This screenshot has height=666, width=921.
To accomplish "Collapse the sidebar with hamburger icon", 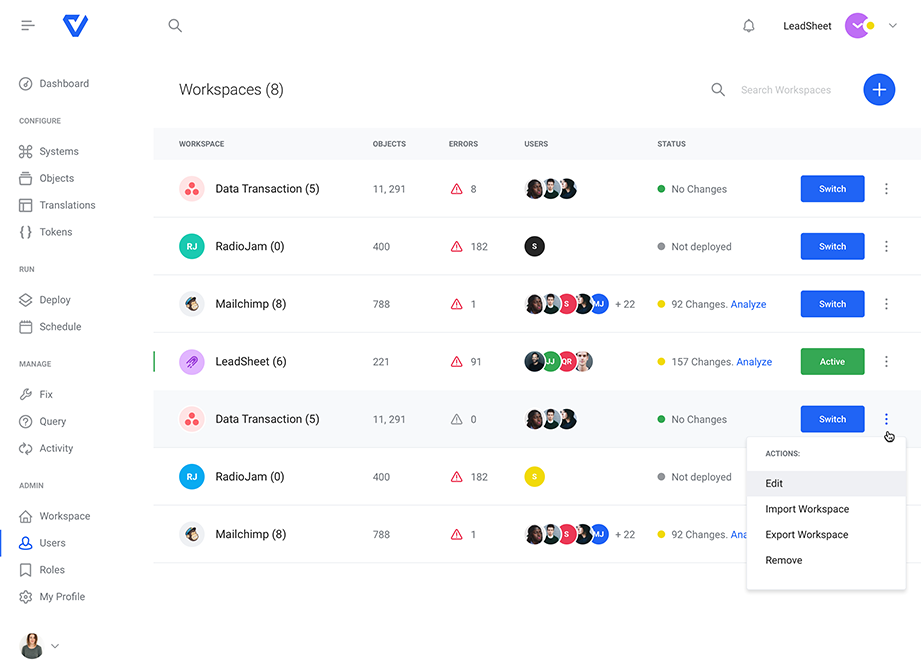I will point(28,26).
